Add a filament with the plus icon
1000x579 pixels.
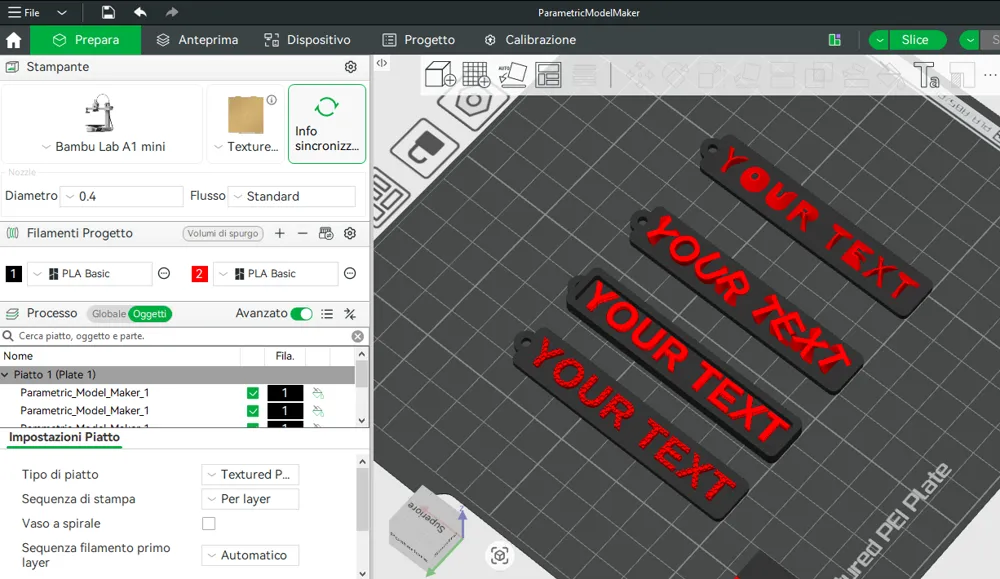(279, 233)
